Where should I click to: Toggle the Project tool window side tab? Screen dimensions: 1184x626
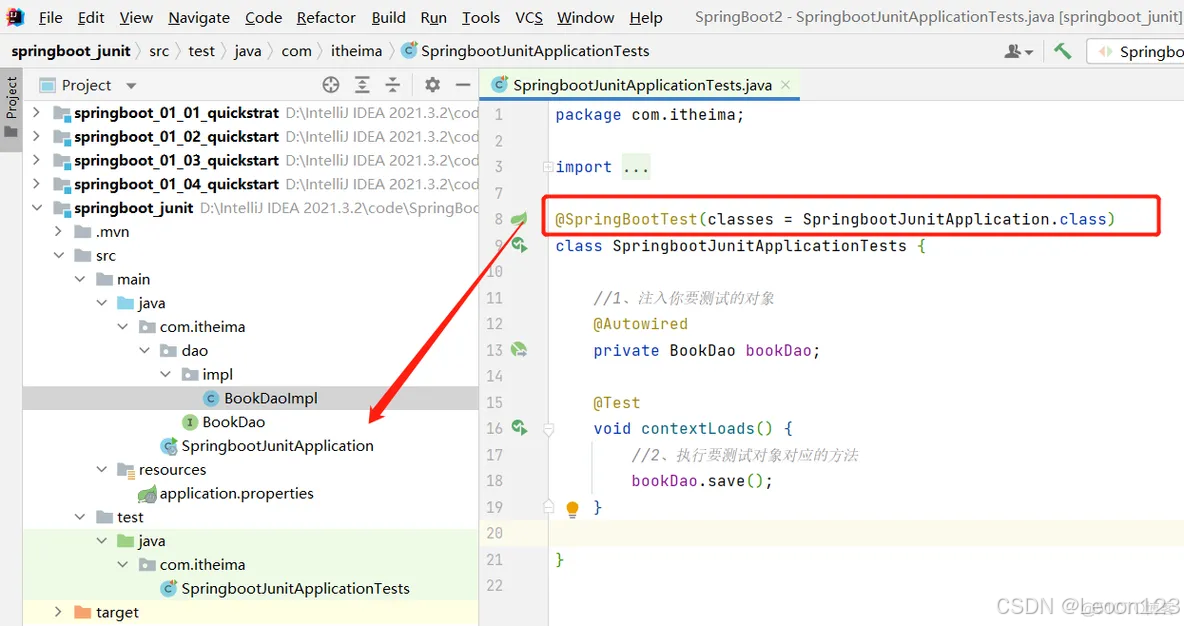click(11, 110)
